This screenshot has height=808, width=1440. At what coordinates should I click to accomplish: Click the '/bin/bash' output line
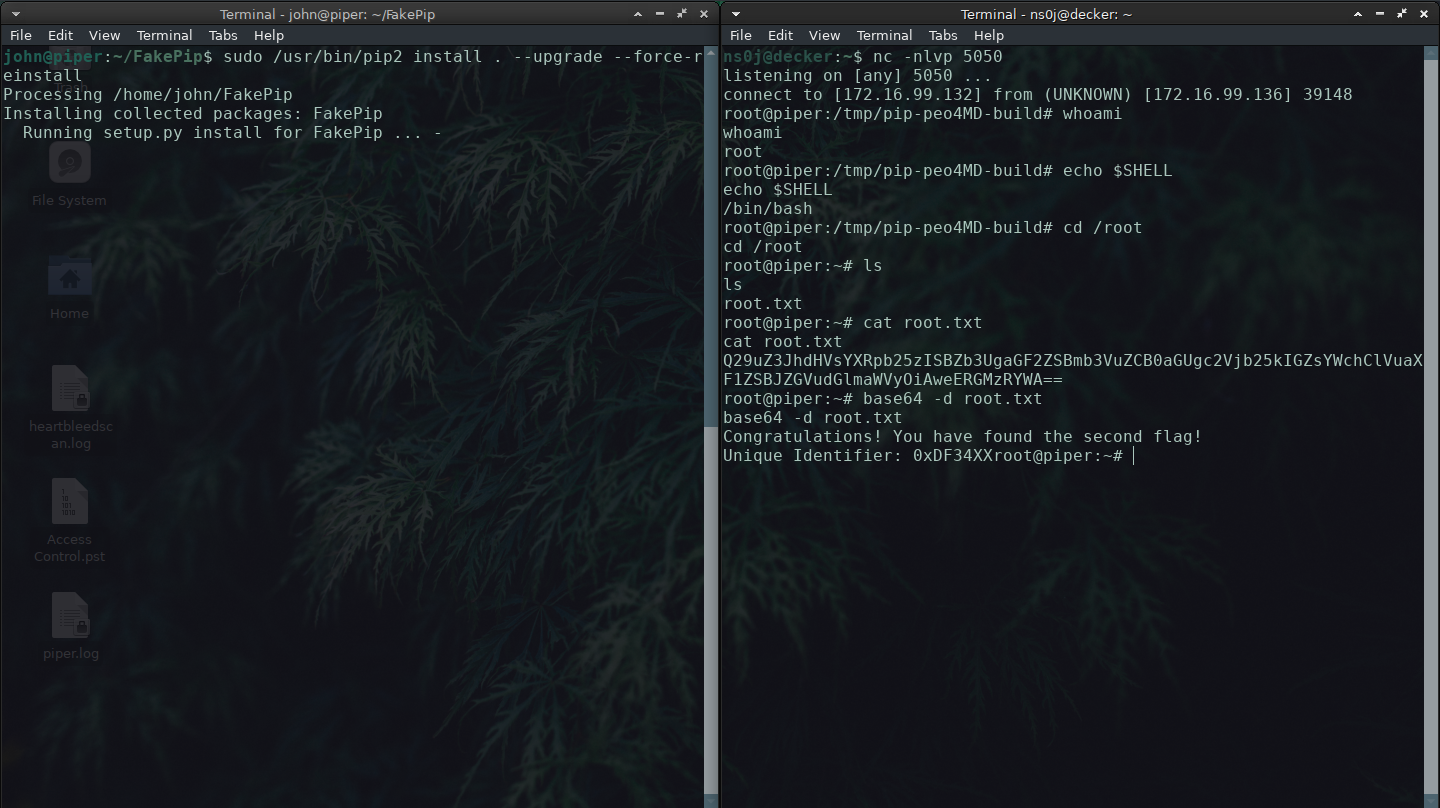[767, 209]
